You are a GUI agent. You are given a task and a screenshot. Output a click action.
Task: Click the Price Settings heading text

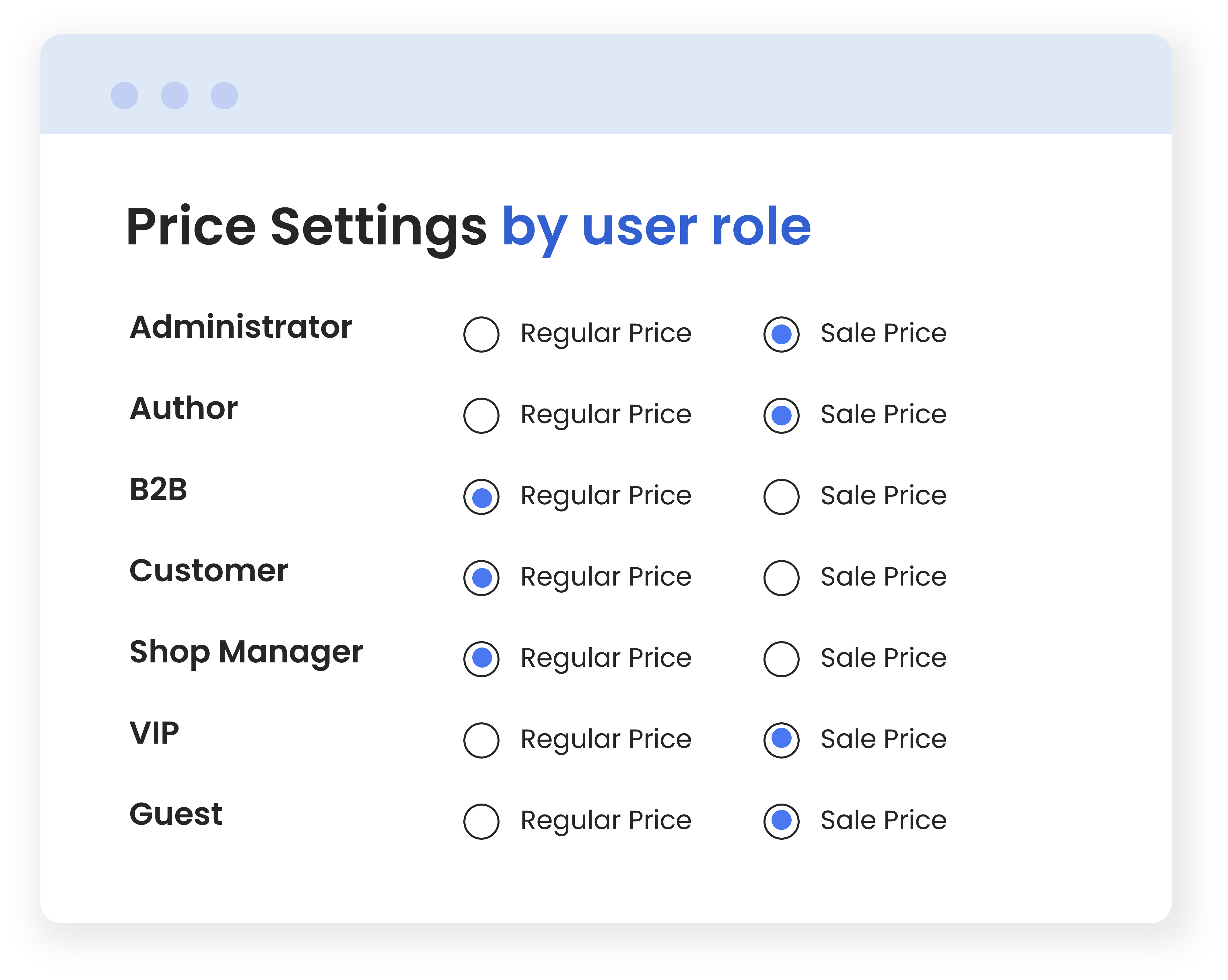pyautogui.click(x=468, y=227)
